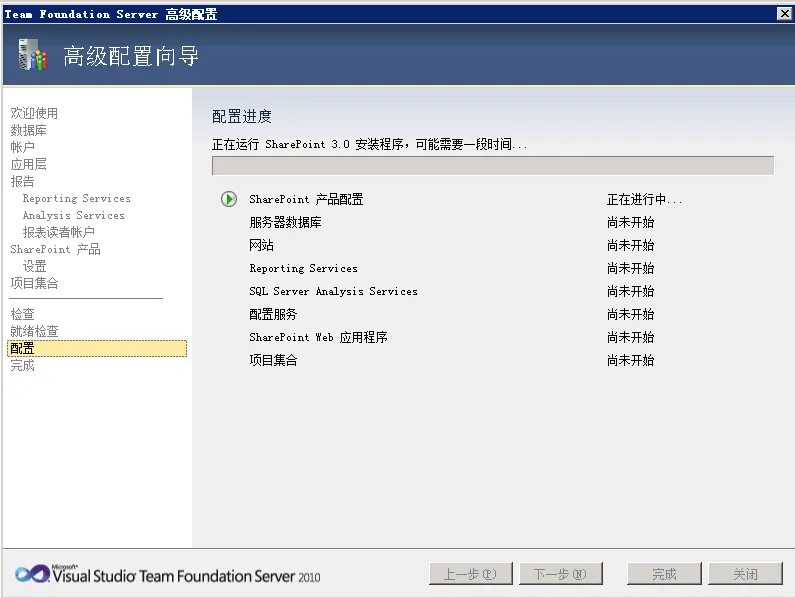Select 帐户 step in sidebar

pos(22,147)
